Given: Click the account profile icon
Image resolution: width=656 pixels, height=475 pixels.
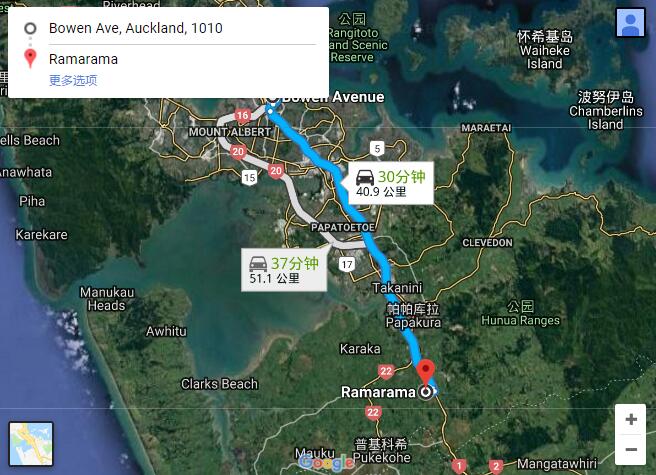Looking at the screenshot, I should pyautogui.click(x=630, y=22).
